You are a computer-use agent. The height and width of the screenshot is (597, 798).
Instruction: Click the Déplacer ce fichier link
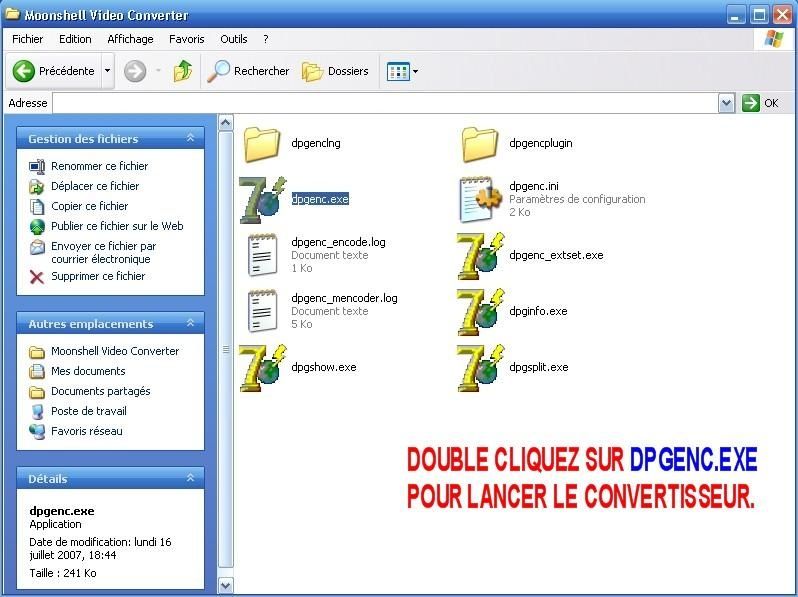coord(95,186)
